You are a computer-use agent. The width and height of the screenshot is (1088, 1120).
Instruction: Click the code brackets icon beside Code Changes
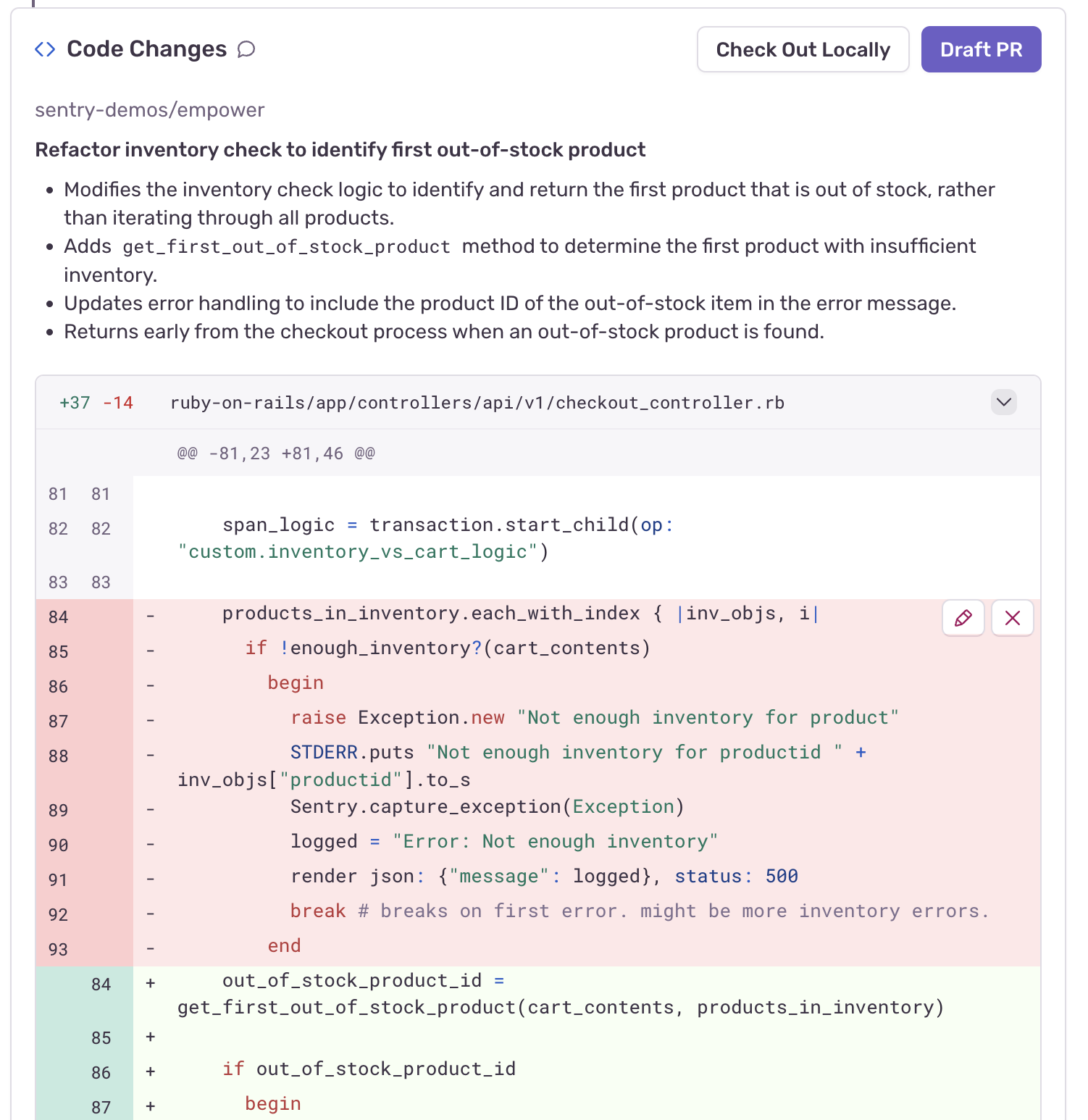(44, 49)
